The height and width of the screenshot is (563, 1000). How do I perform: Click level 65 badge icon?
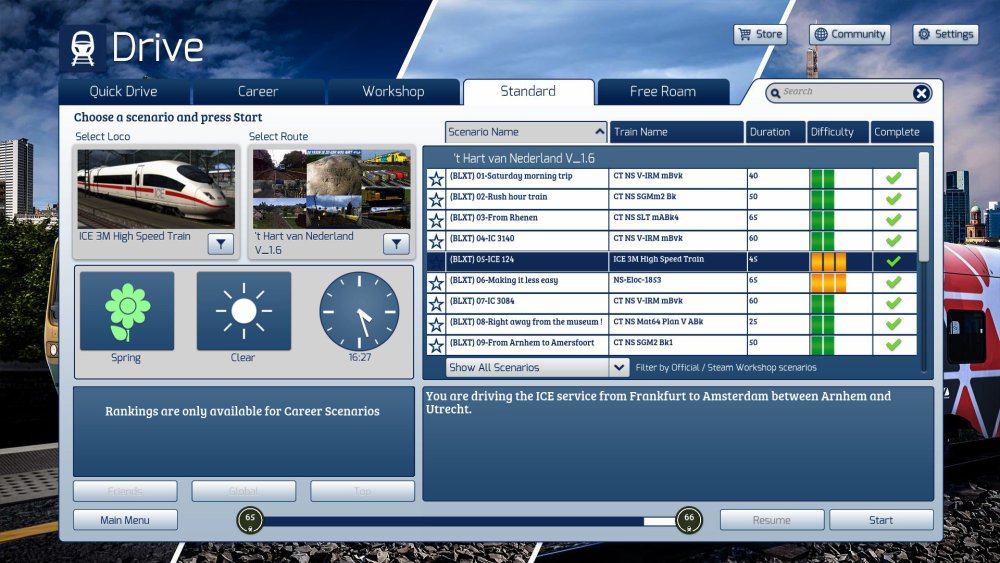pos(251,520)
